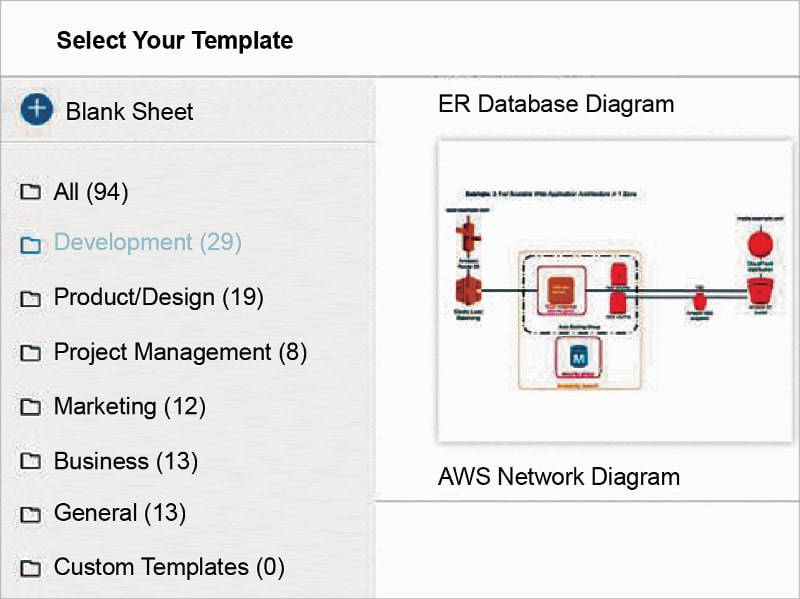Click the General folder icon
This screenshot has width=800, height=599.
click(31, 515)
